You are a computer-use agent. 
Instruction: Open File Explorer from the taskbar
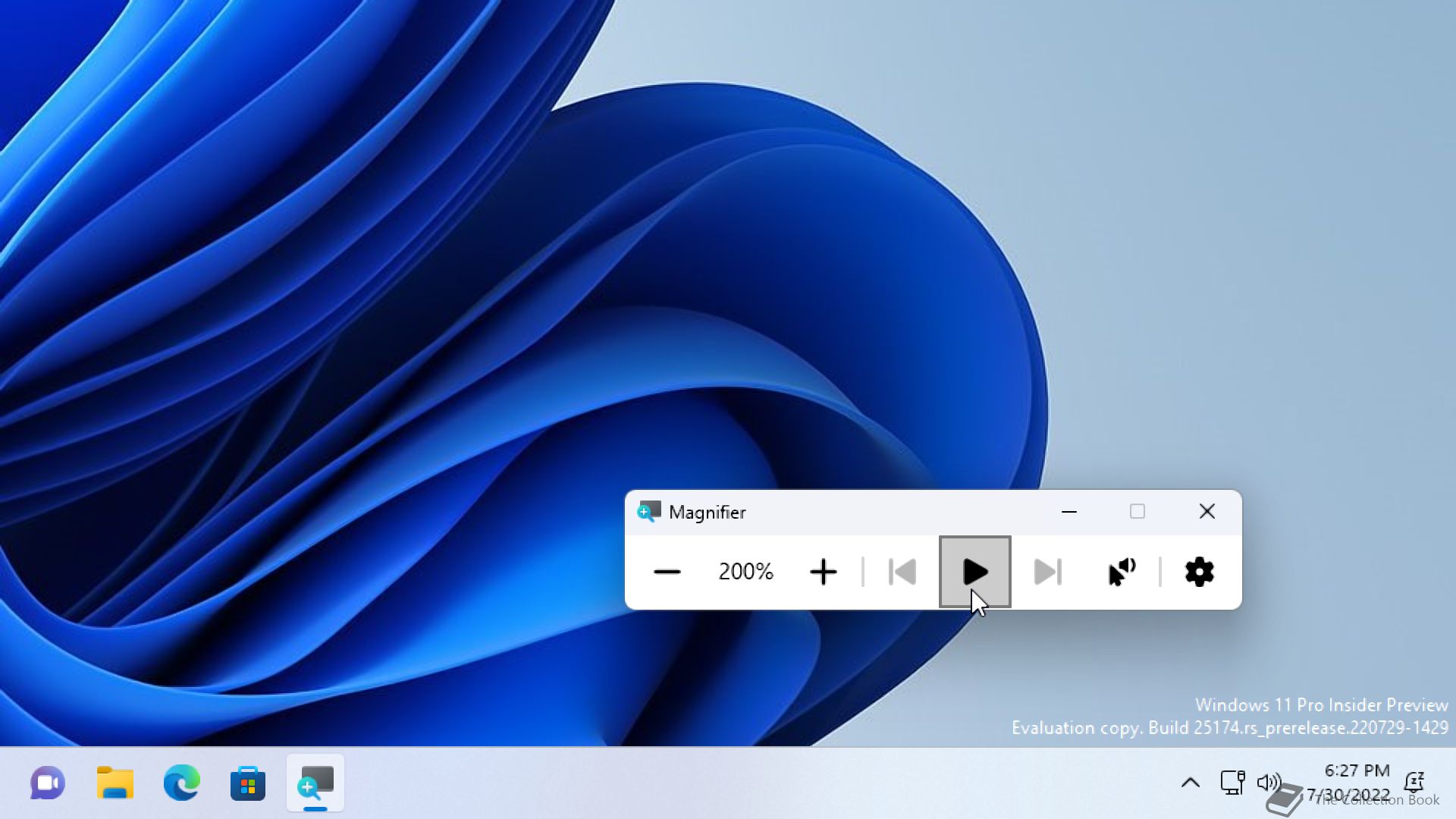pos(115,783)
